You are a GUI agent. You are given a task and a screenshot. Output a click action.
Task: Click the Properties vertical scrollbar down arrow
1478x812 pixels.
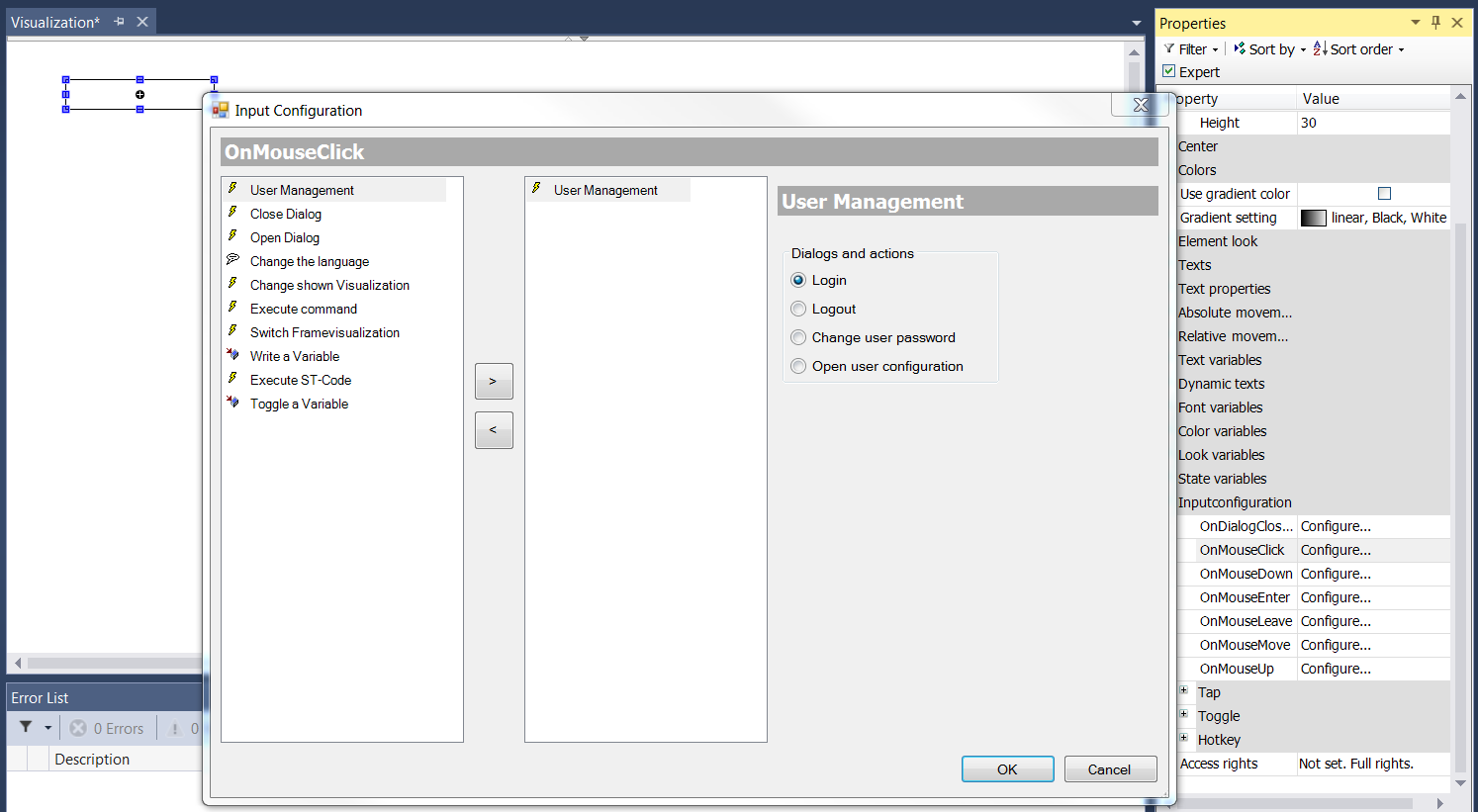click(x=1460, y=782)
